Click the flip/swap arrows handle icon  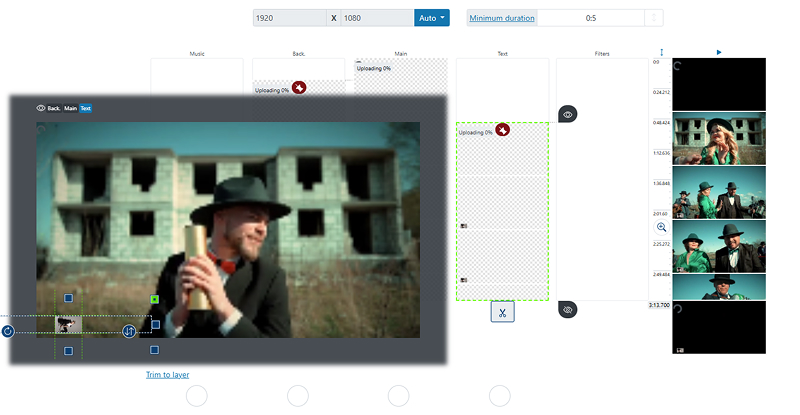[129, 331]
